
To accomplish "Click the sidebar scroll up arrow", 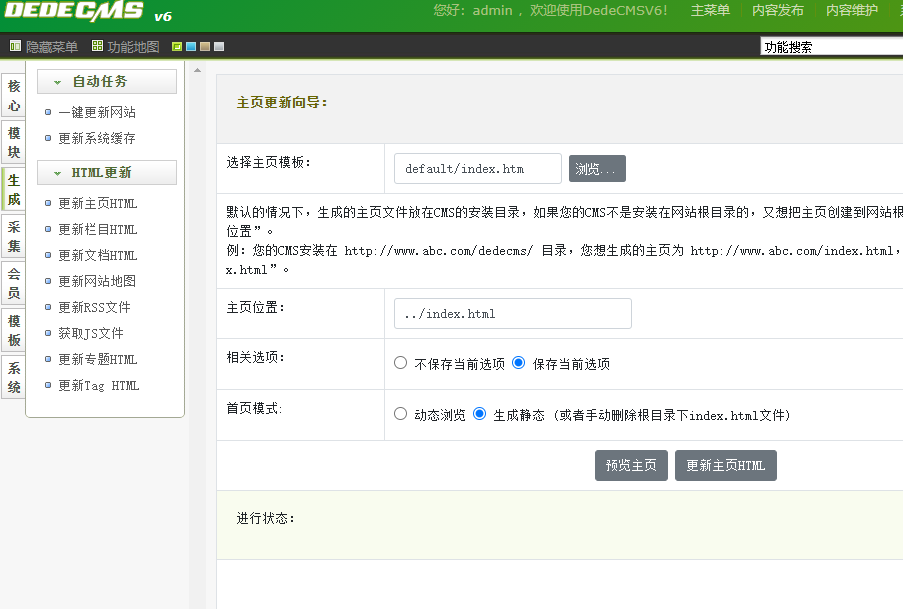I will 198,70.
